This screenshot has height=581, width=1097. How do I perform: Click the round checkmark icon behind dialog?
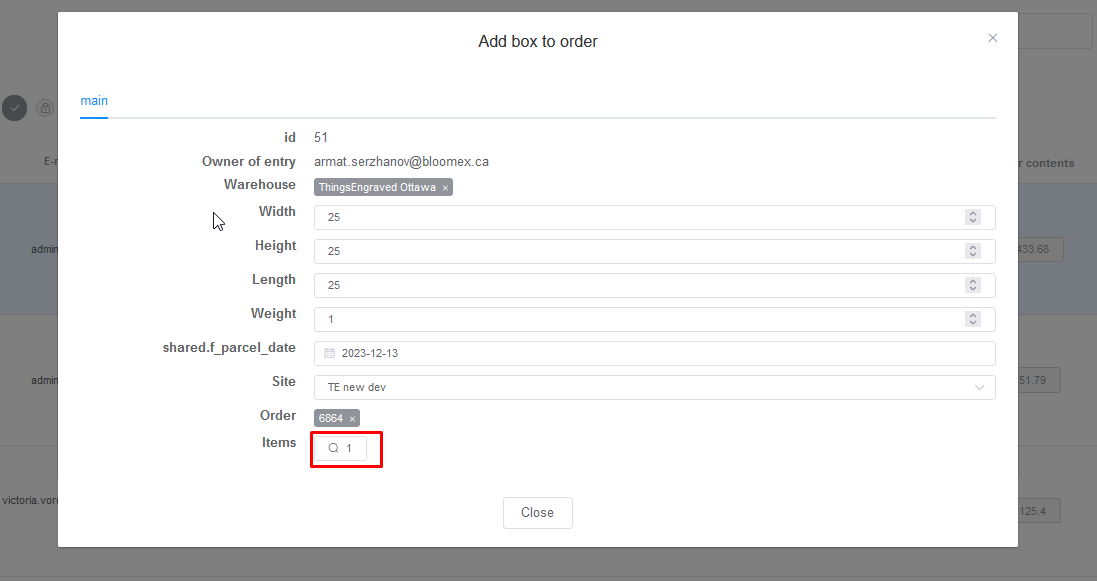[x=14, y=108]
